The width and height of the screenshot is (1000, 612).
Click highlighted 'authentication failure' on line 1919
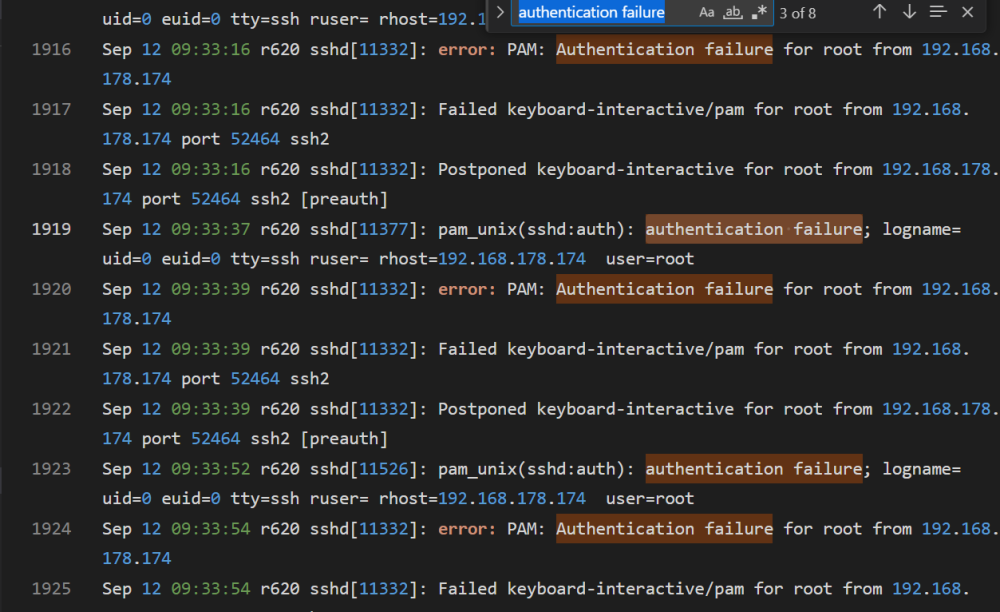[754, 230]
